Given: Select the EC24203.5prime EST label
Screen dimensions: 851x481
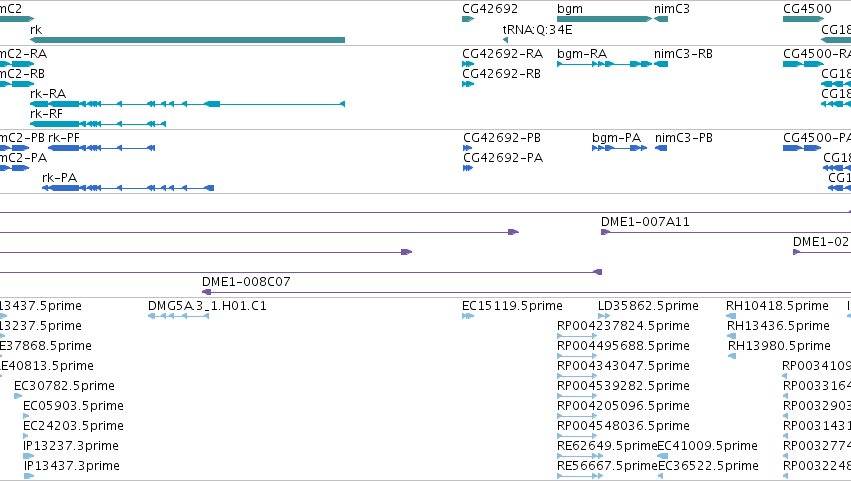Looking at the screenshot, I should click(x=73, y=426).
